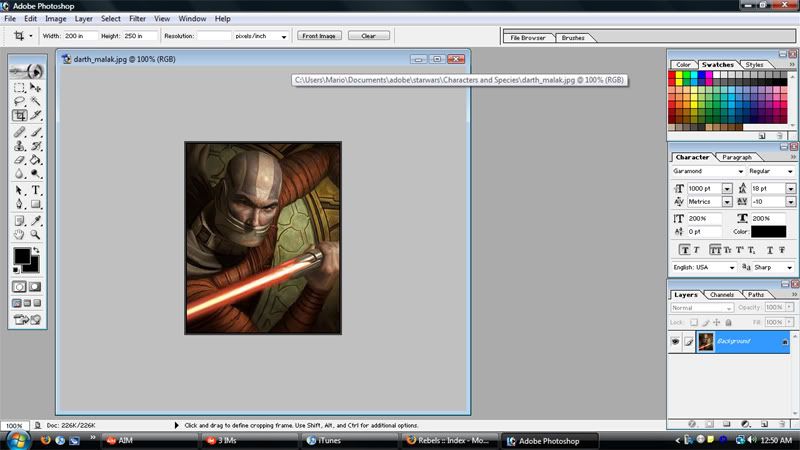Open the -10 tracking dropdown
Viewport: 800px width, 450px height.
coord(790,202)
